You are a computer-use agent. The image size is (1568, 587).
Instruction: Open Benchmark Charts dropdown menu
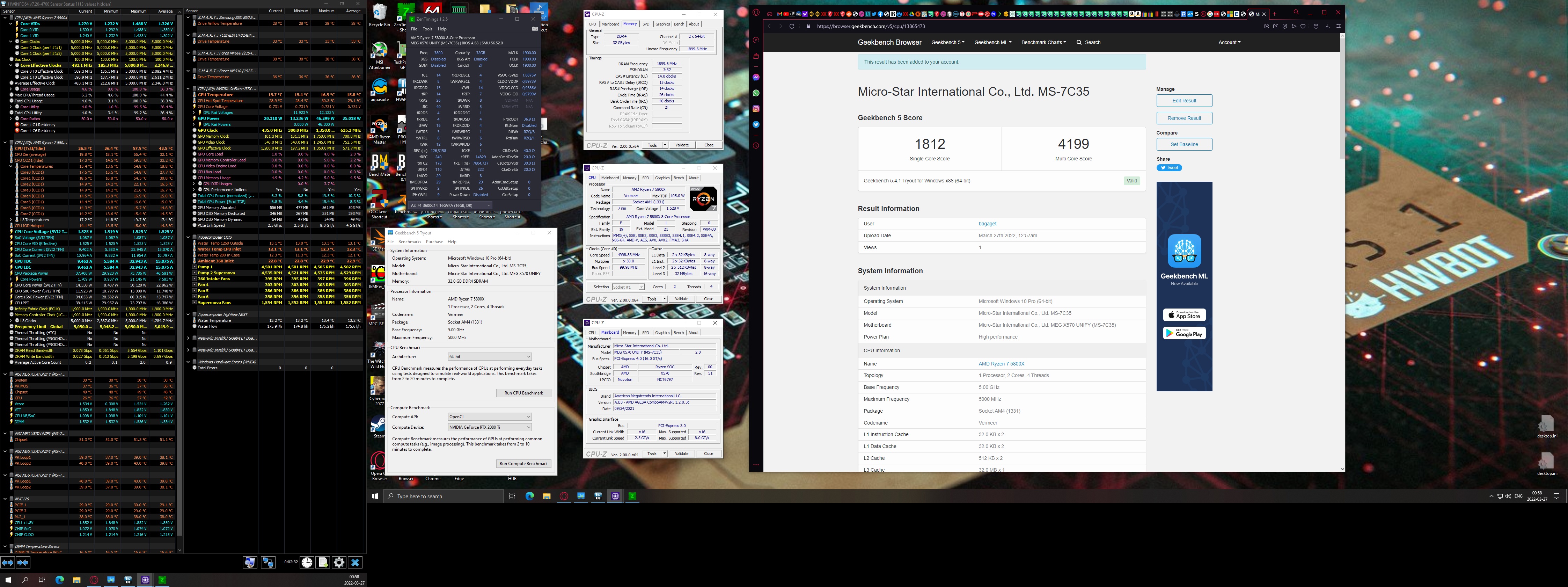click(1044, 43)
